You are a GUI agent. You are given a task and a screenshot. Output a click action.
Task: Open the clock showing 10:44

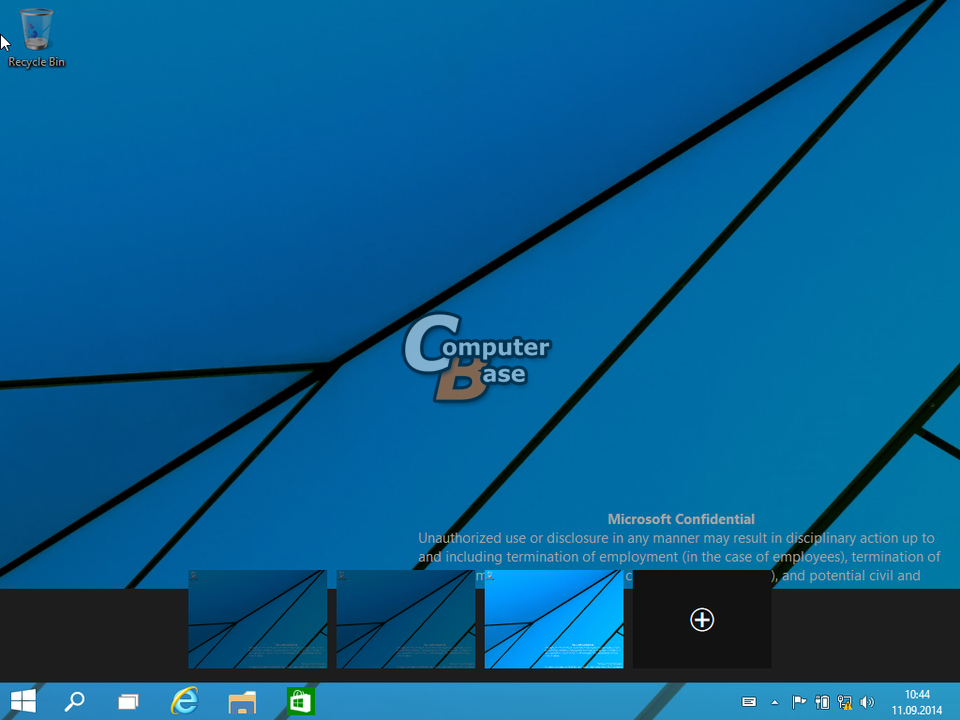[917, 694]
